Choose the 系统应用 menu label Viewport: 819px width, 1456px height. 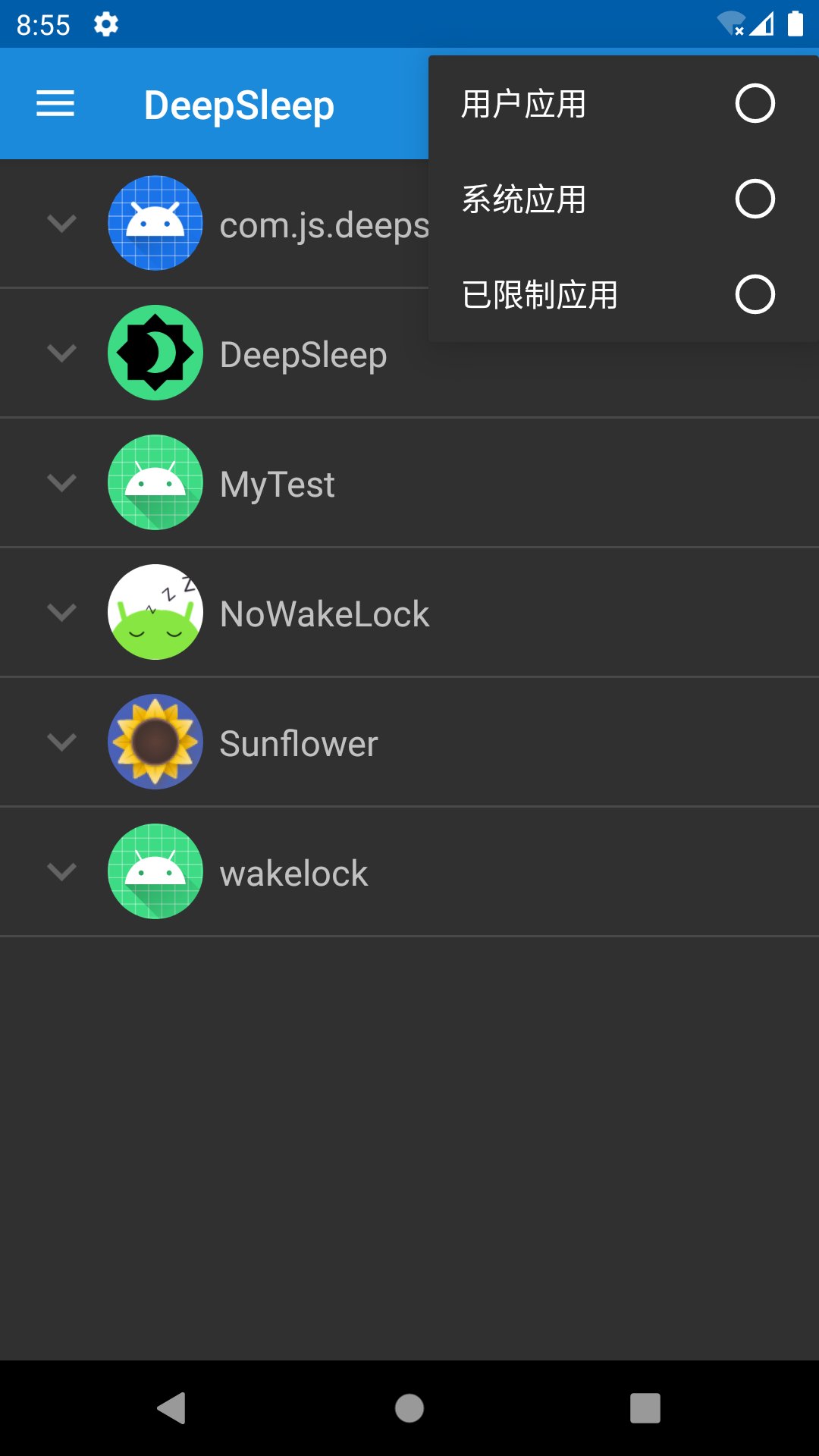click(524, 199)
